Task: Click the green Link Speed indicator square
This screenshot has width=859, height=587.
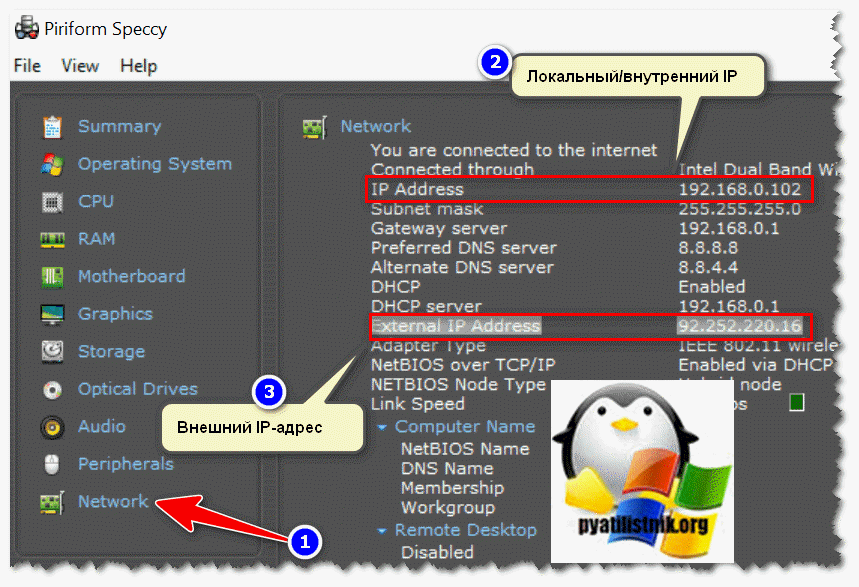Action: [796, 403]
